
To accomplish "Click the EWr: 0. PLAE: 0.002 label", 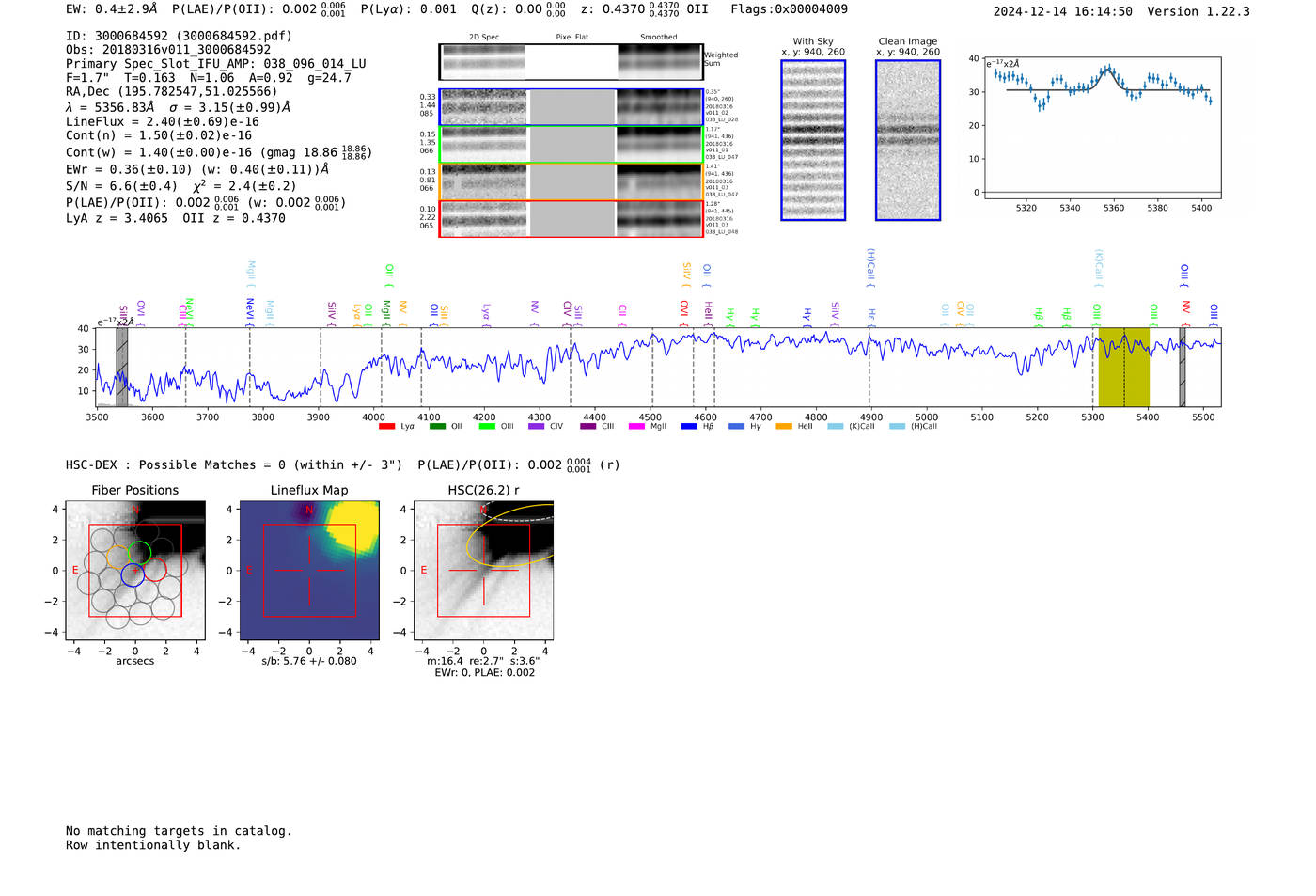I will tap(484, 673).
